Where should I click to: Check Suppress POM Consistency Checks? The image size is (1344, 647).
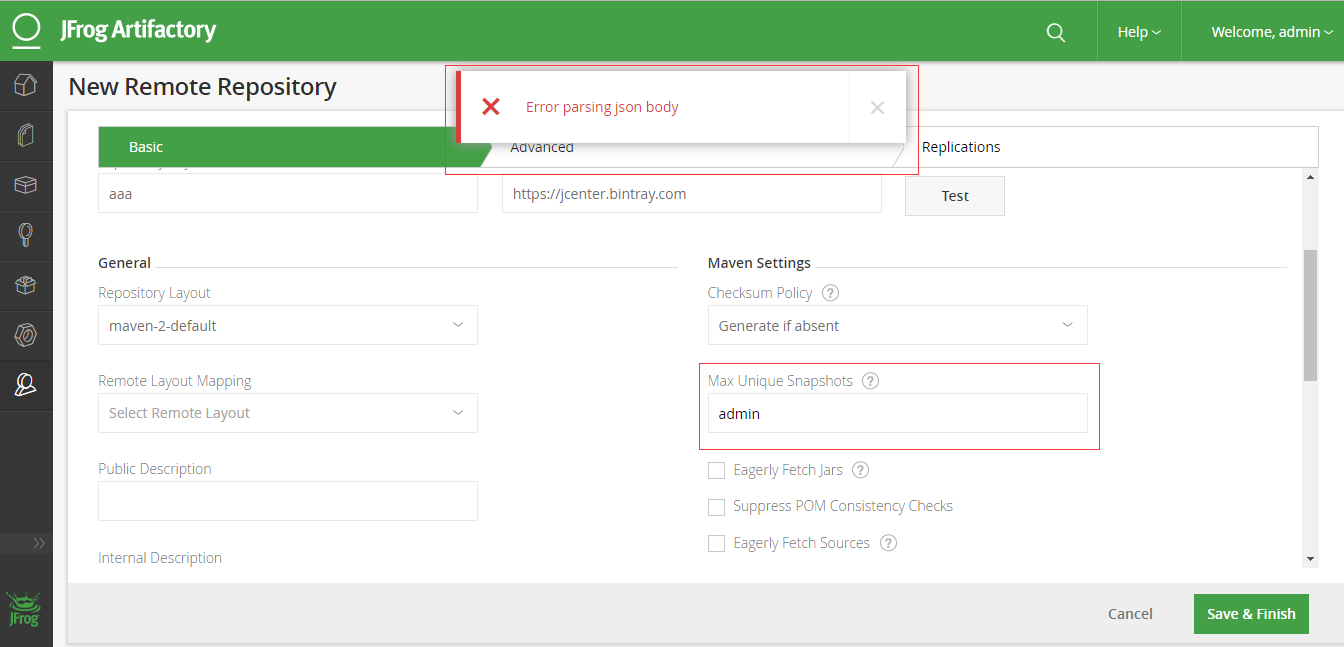(x=716, y=507)
